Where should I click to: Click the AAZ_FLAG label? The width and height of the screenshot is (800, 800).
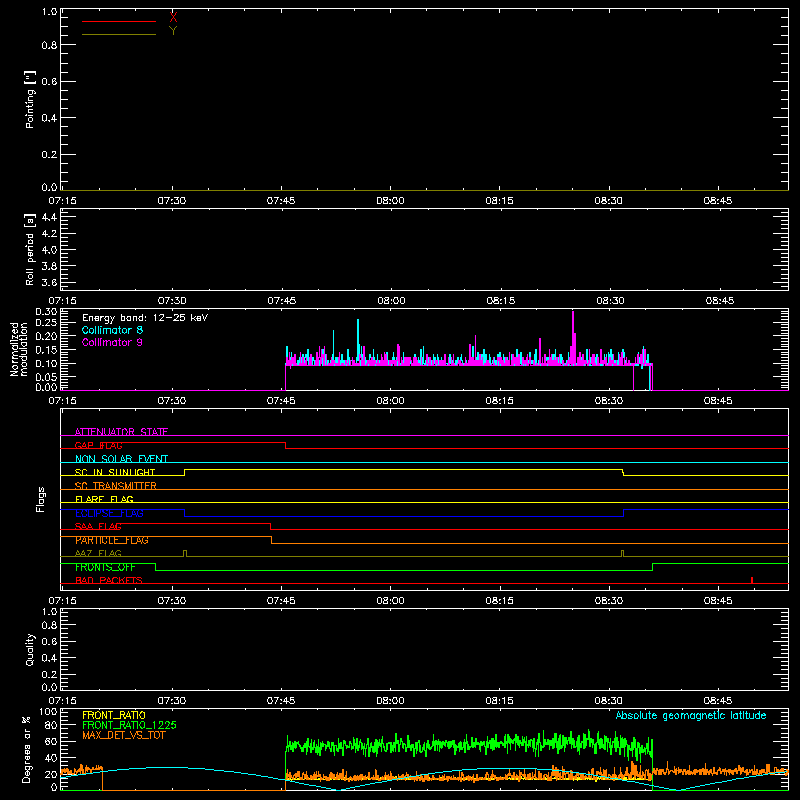pos(98,554)
